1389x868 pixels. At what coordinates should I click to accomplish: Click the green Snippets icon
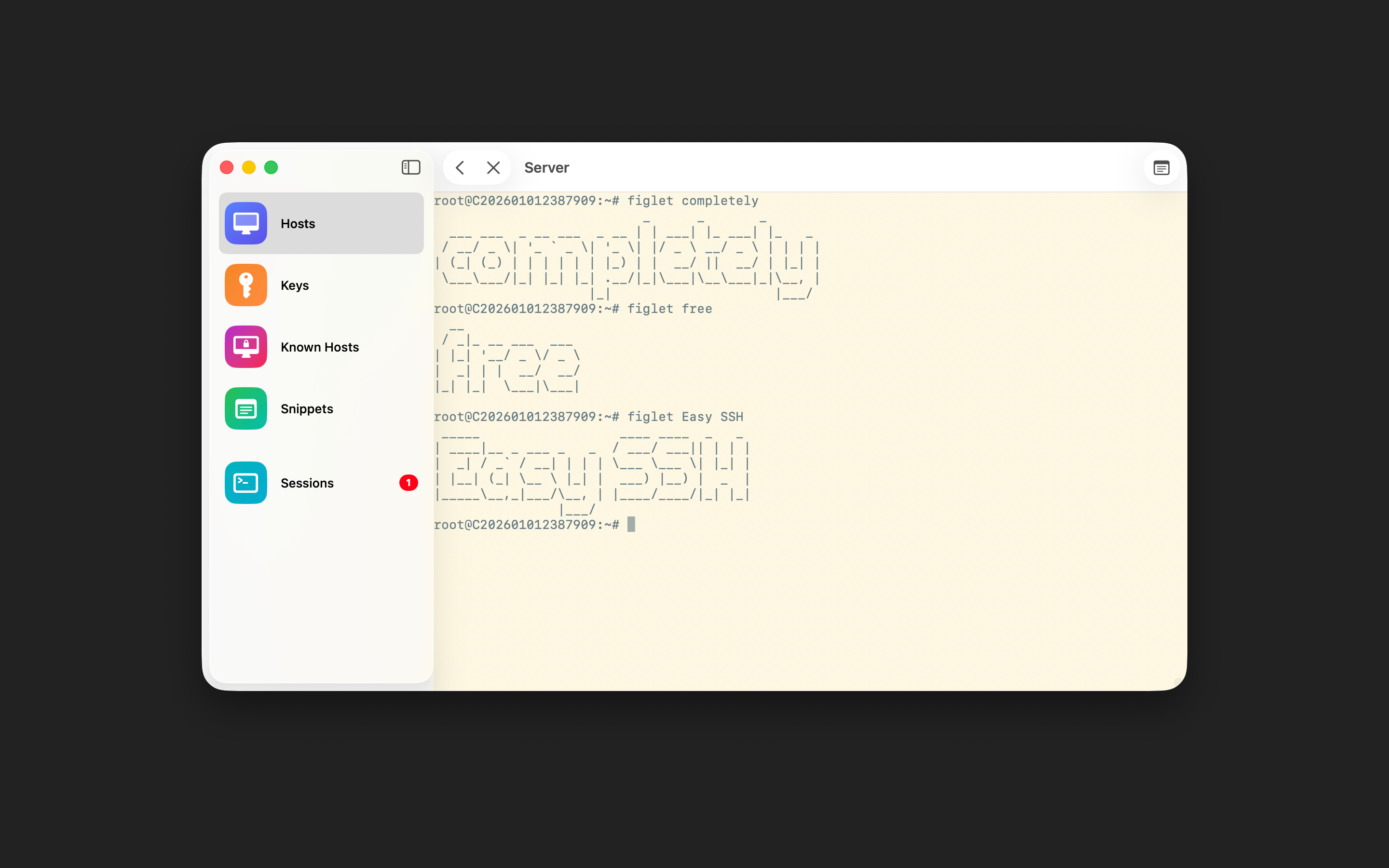(x=245, y=408)
